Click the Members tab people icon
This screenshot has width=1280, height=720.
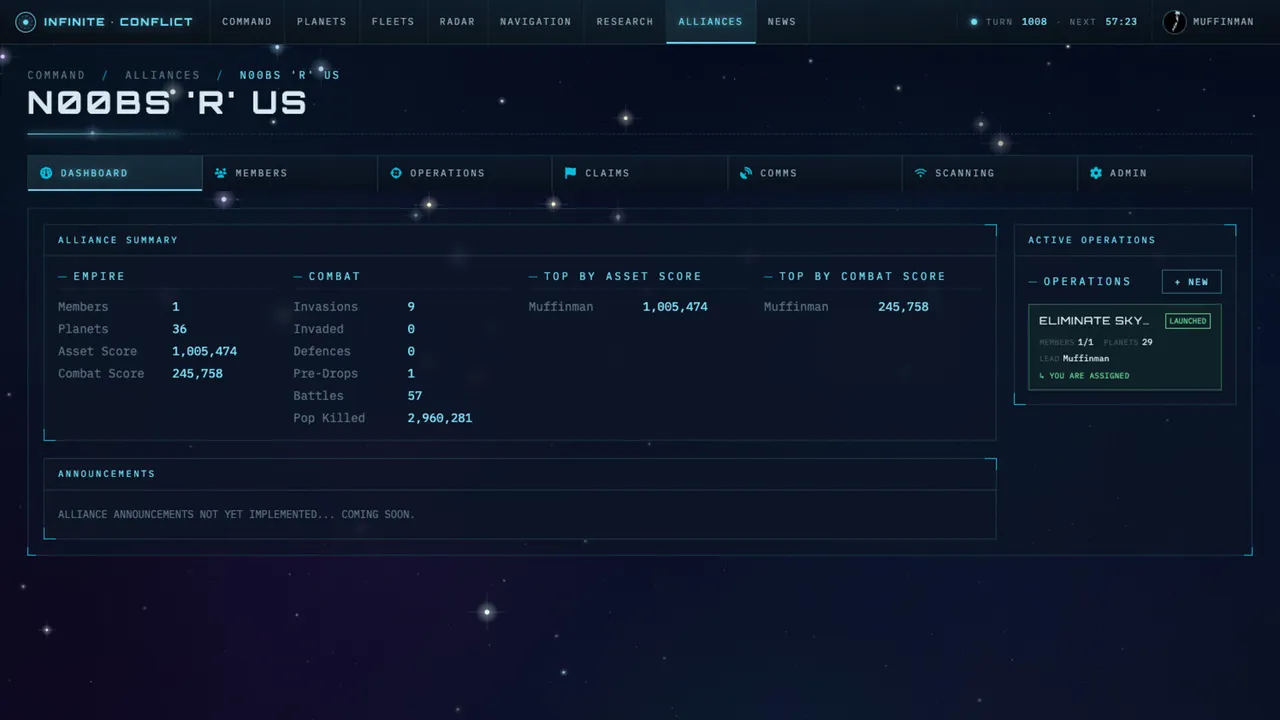(x=221, y=173)
